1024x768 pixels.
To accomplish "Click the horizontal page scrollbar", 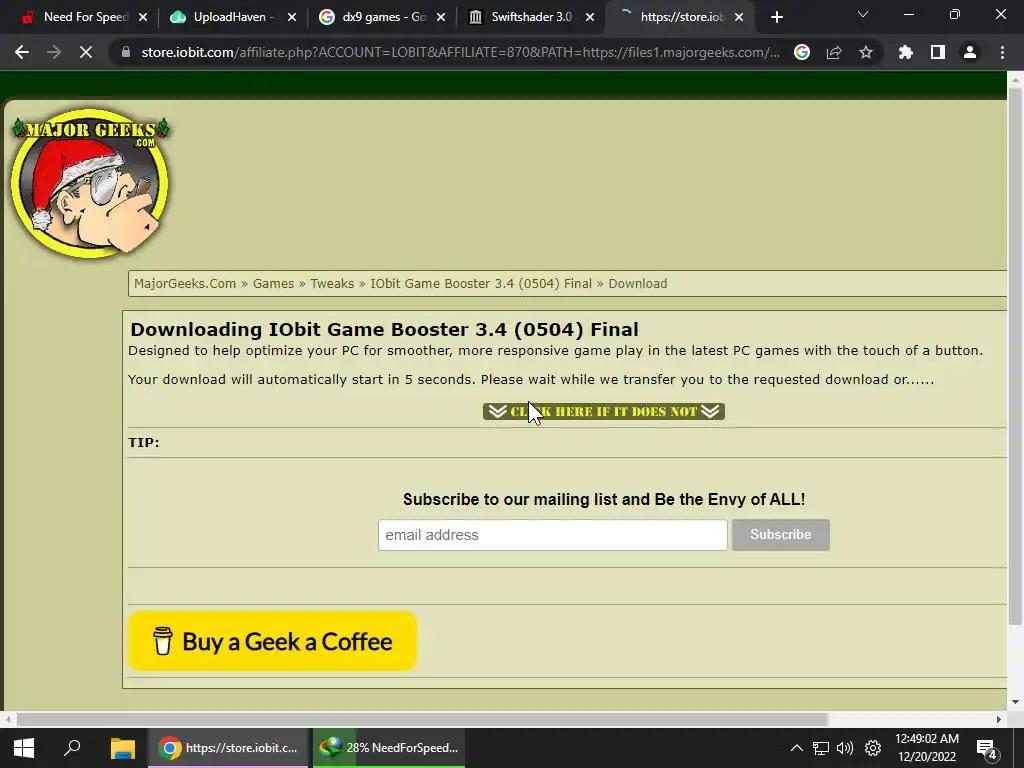I will click(422, 719).
